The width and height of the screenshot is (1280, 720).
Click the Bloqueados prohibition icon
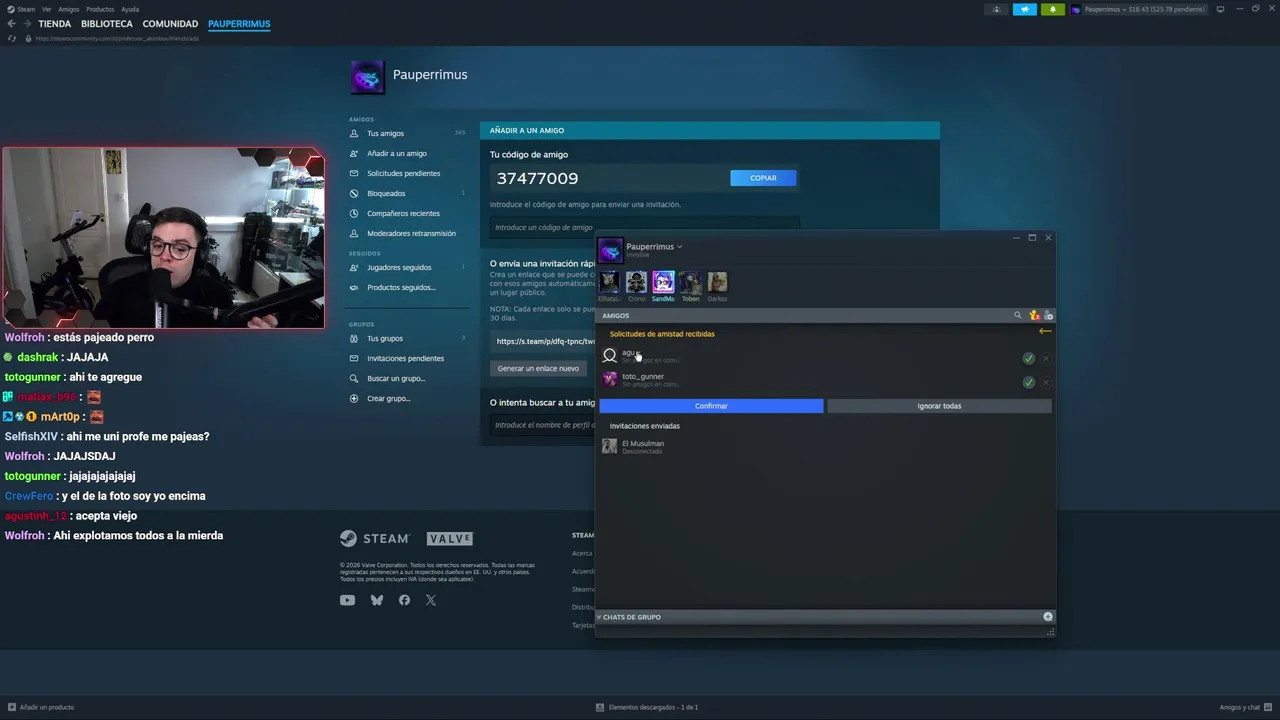click(x=354, y=193)
